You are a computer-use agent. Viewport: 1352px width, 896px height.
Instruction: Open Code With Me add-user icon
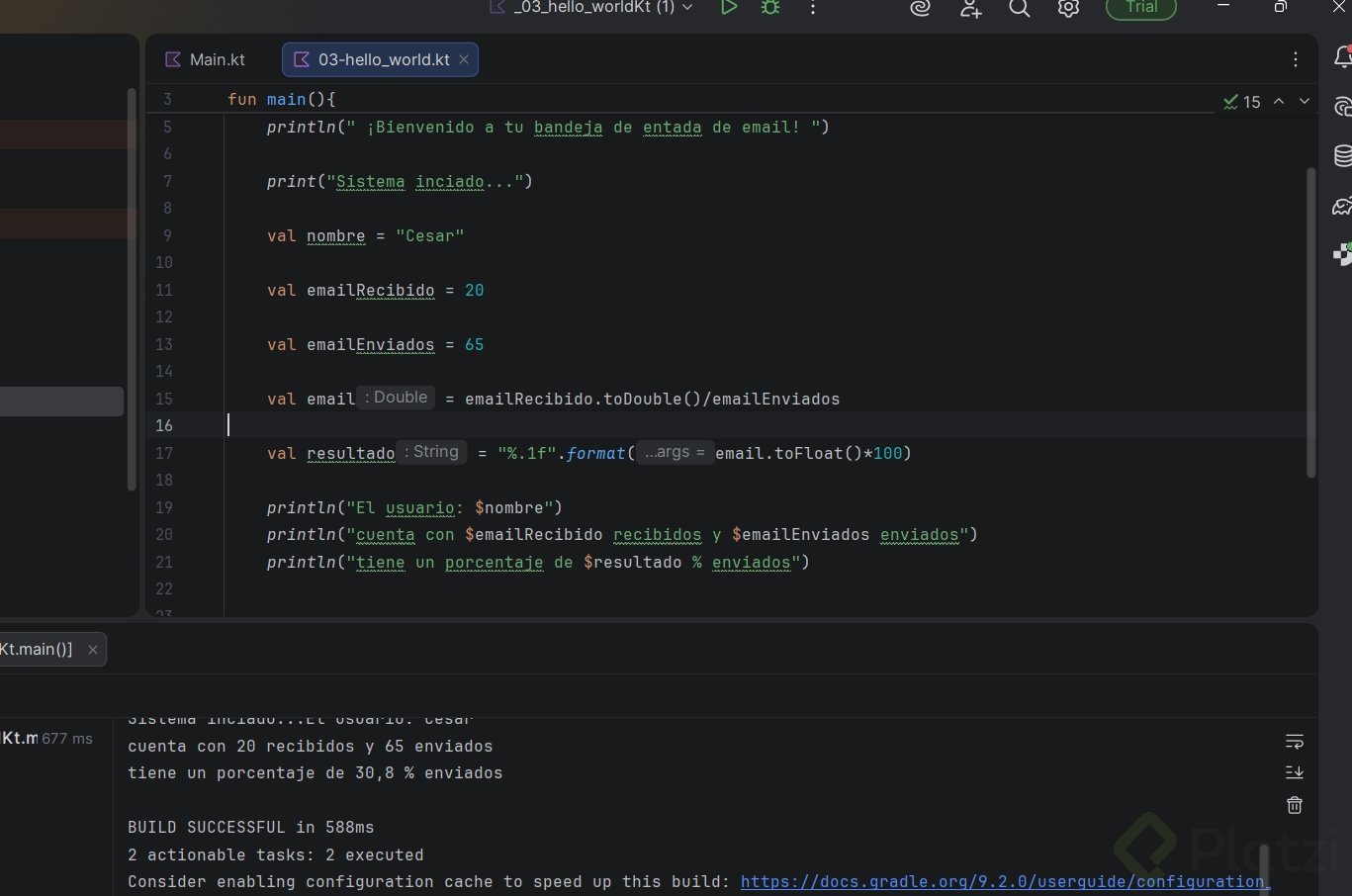[970, 9]
